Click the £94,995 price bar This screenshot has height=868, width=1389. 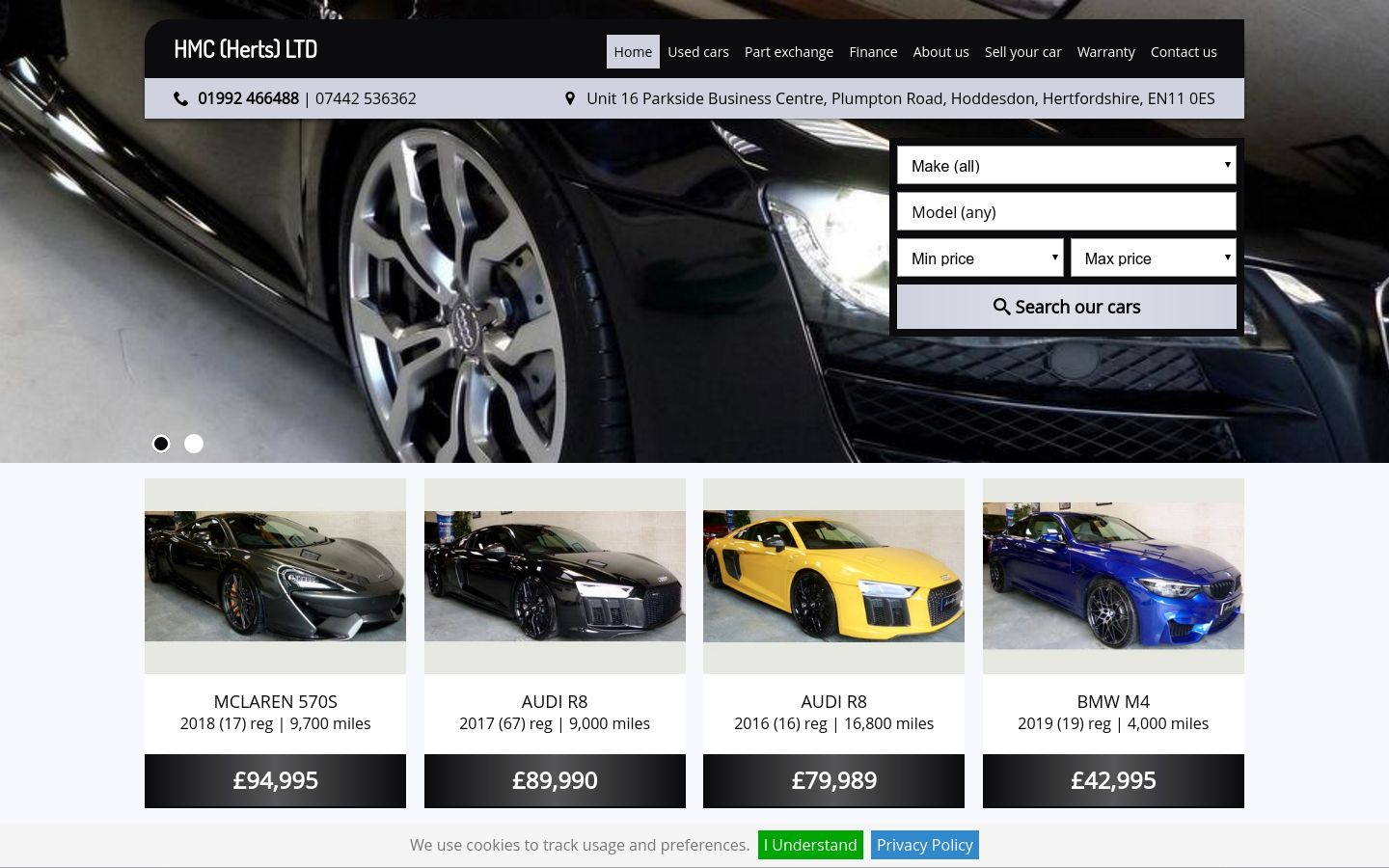click(x=275, y=780)
